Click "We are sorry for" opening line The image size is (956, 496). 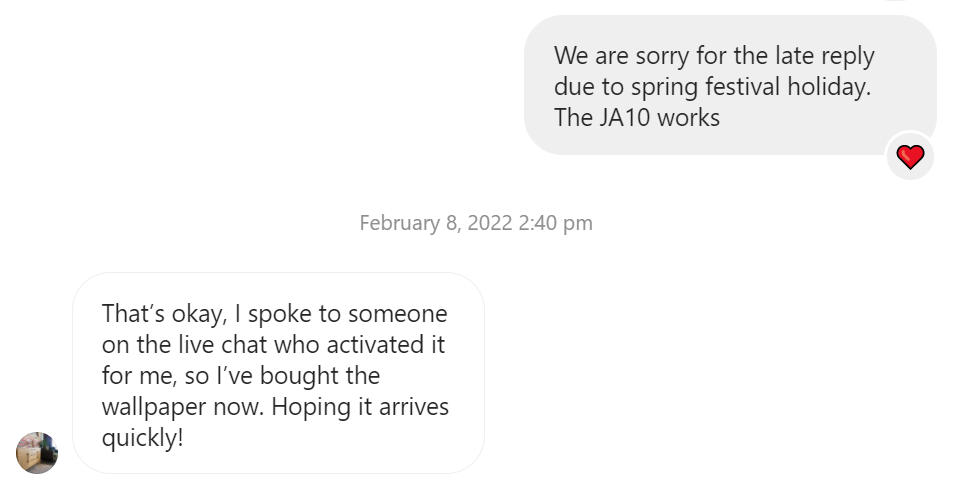[630, 56]
